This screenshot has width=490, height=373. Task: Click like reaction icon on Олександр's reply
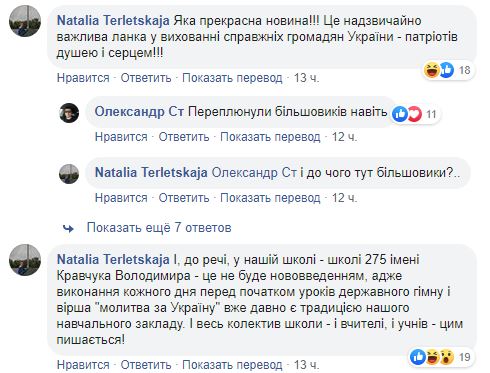click(x=400, y=114)
